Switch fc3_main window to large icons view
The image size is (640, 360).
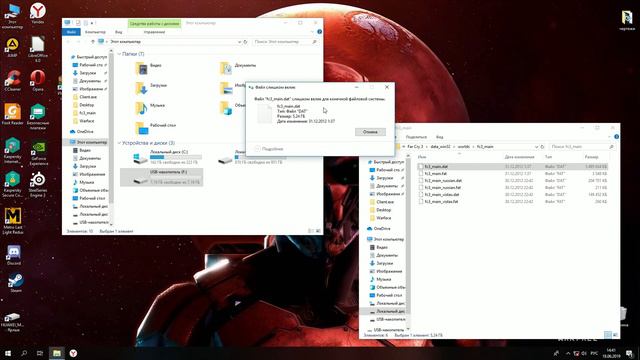coord(616,335)
